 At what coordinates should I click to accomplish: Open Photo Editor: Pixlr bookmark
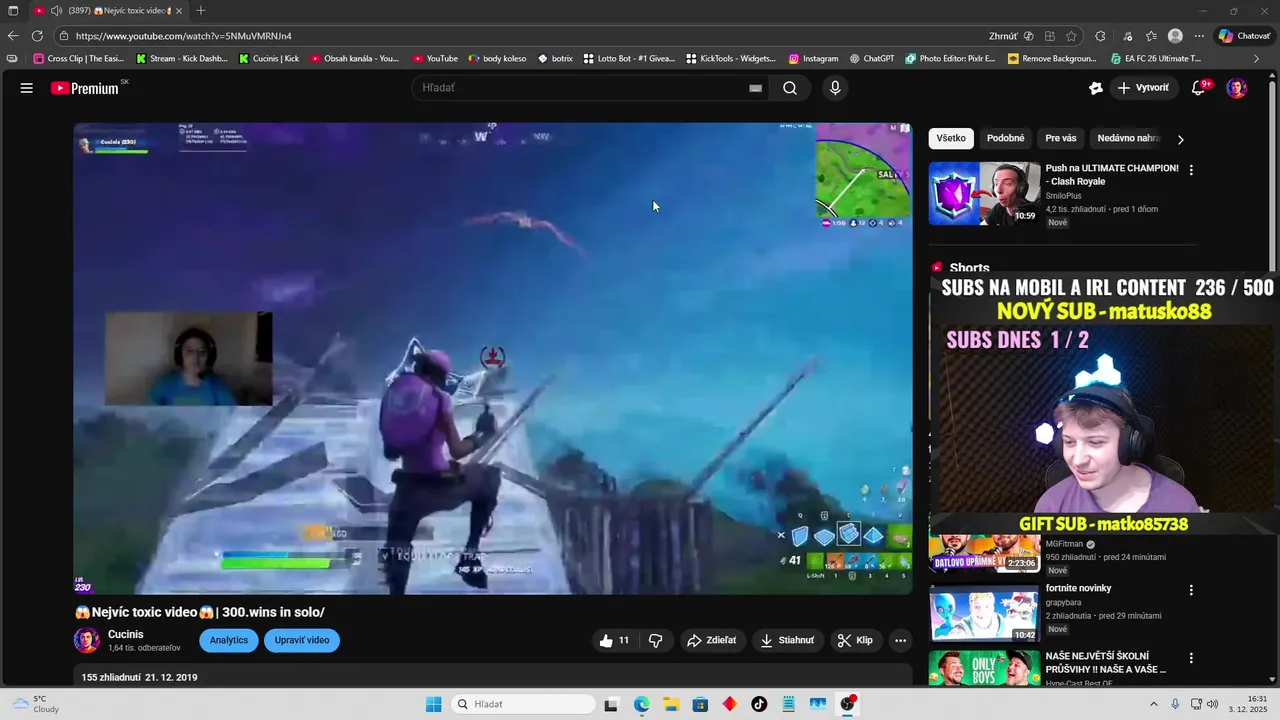tap(950, 59)
